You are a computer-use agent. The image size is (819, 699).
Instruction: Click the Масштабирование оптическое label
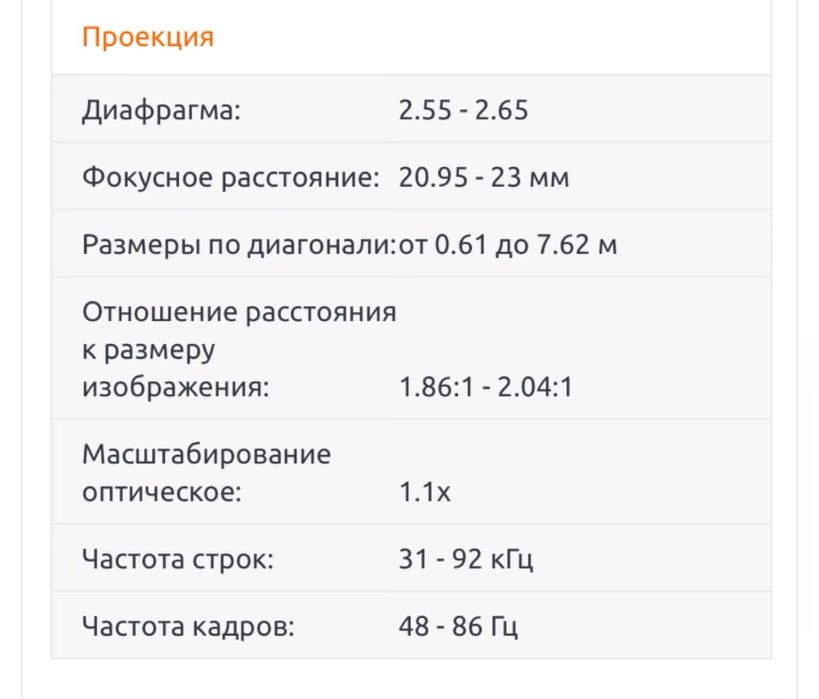(206, 473)
